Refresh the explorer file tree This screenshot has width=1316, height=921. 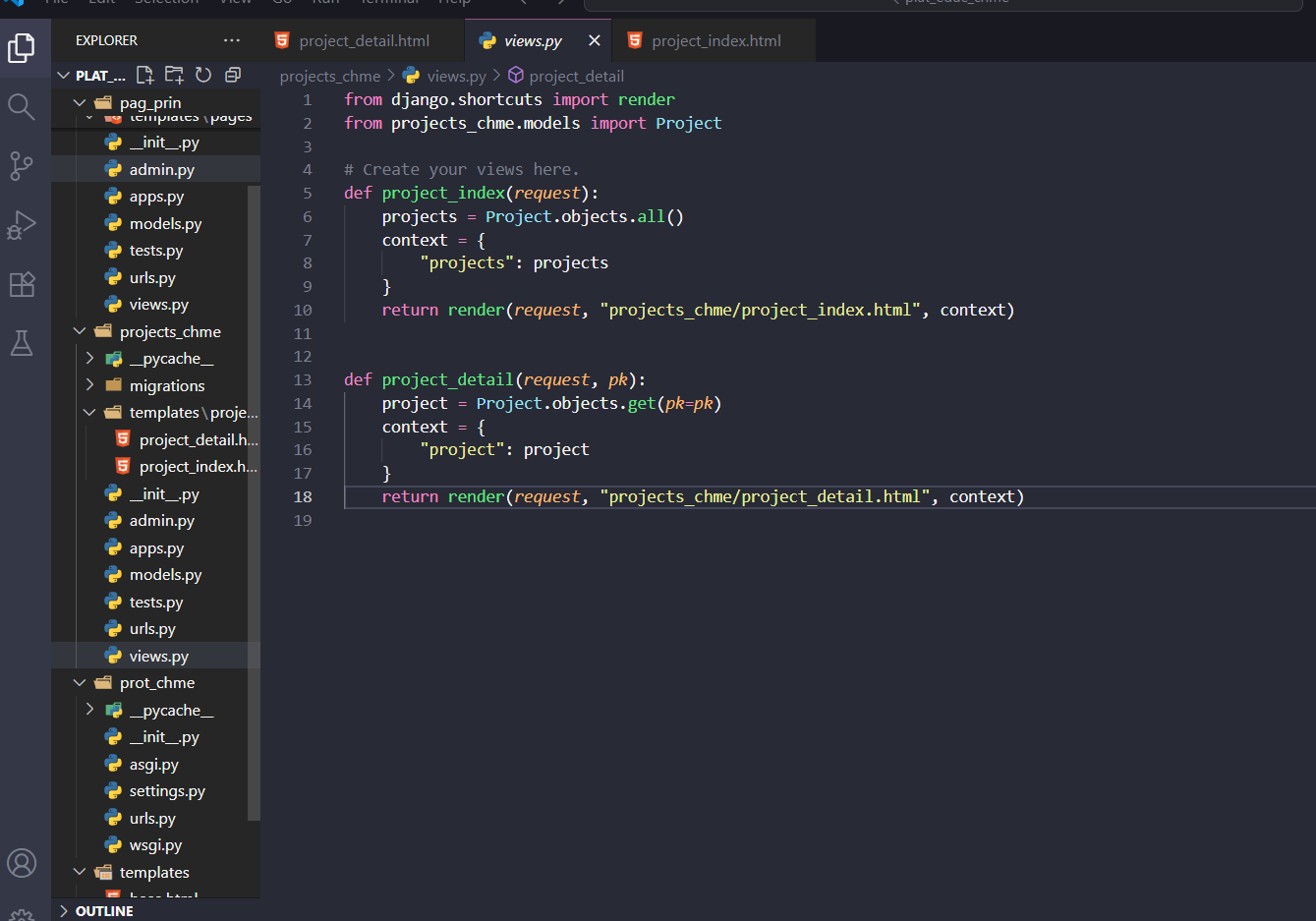coord(203,76)
